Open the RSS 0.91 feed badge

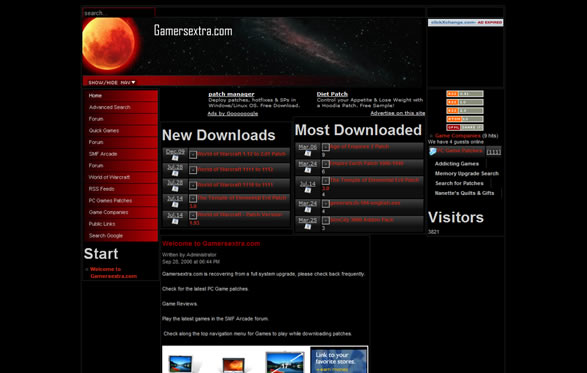pos(465,94)
